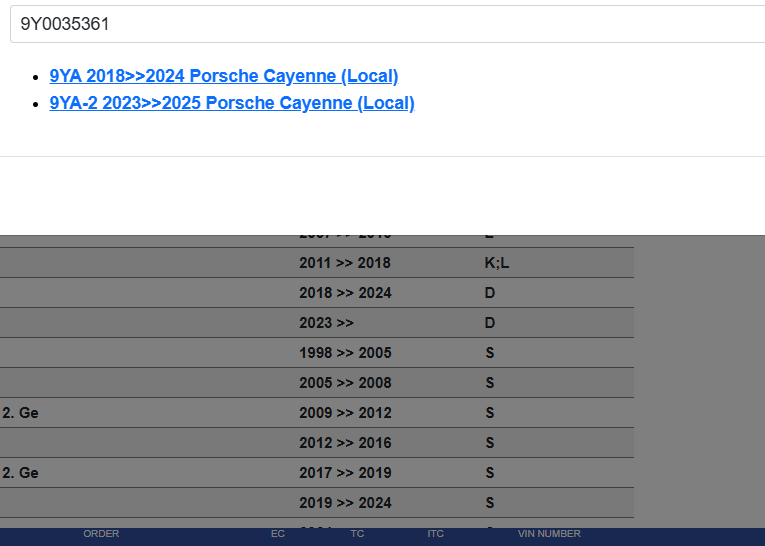Click the 2. Ge label in the 2017 row
Screen dimensions: 765x546
click(x=20, y=473)
